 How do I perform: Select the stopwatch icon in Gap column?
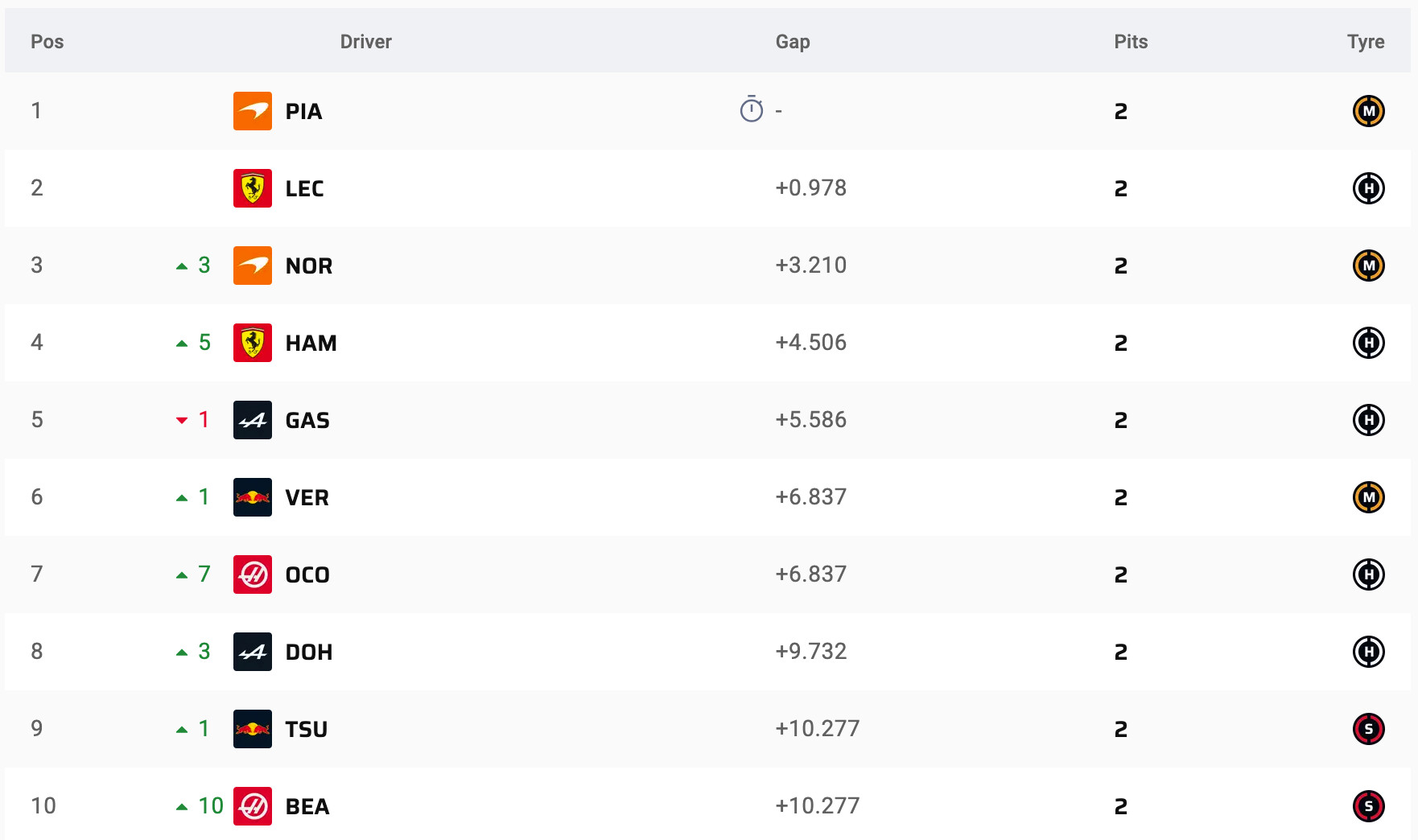click(751, 109)
